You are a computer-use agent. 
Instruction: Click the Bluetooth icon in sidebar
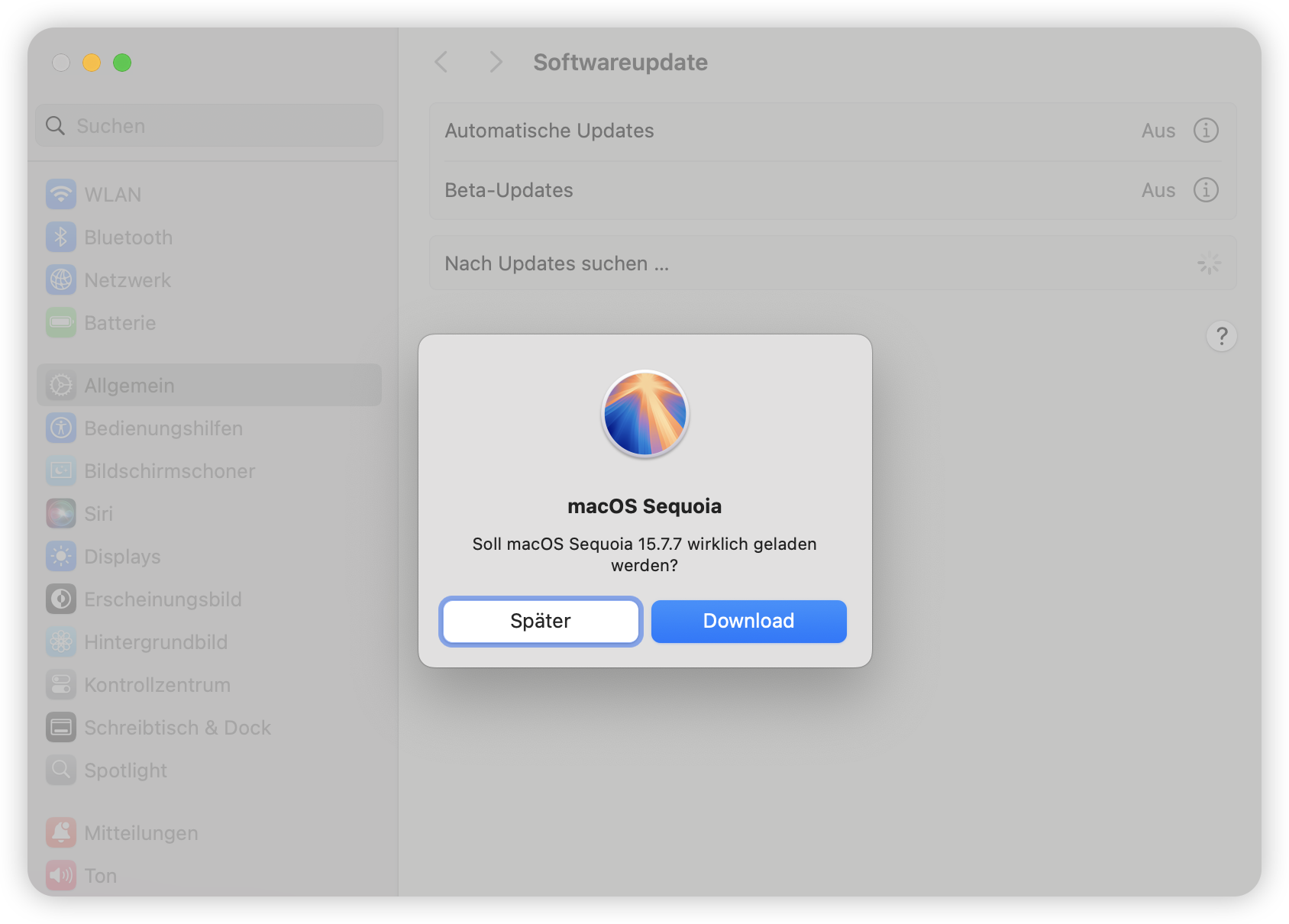click(61, 237)
